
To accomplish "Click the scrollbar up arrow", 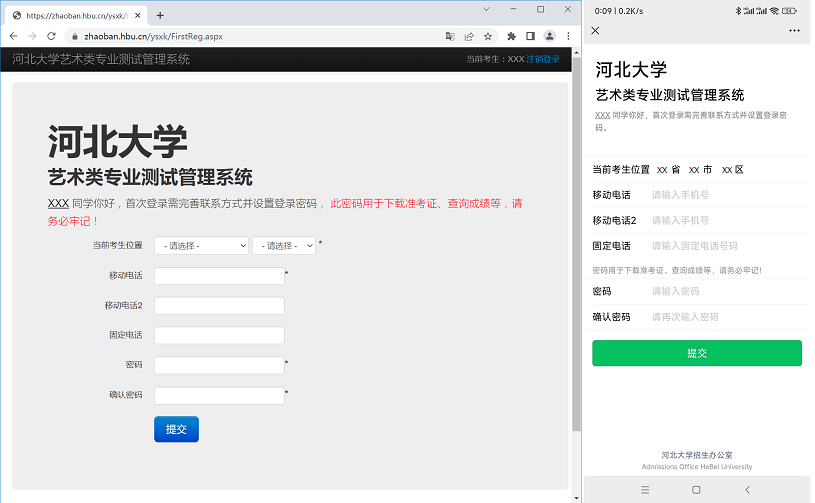I will pos(576,52).
